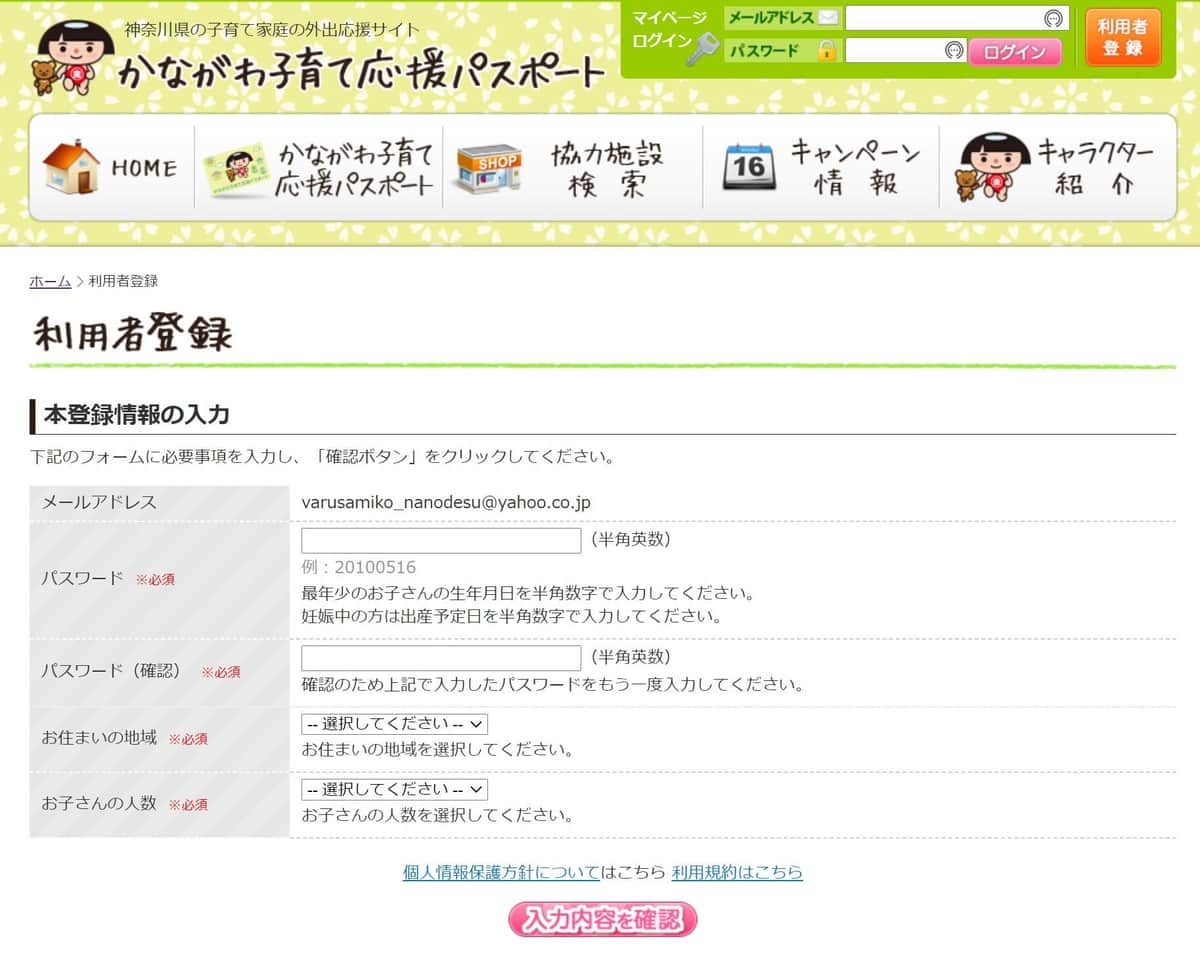Click the ホーム breadcrumb link

click(x=50, y=281)
